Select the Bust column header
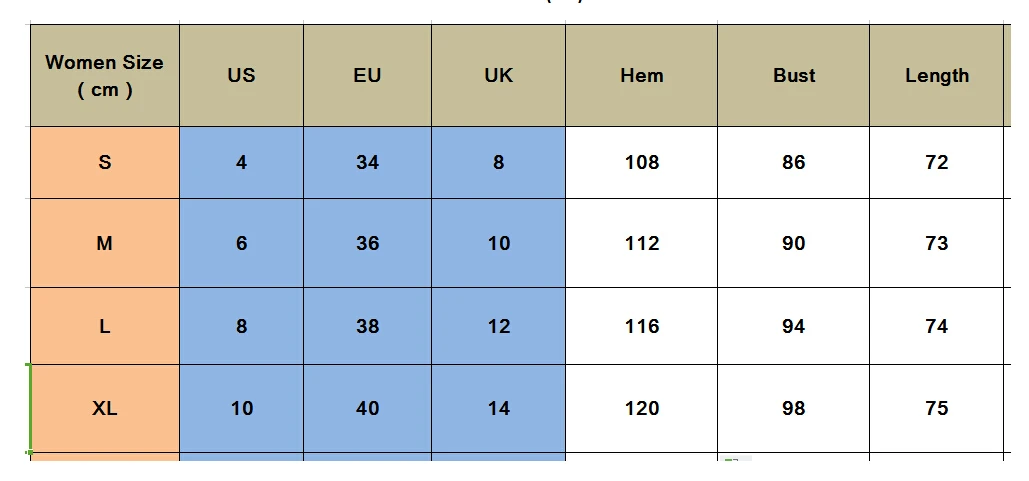 pos(793,75)
